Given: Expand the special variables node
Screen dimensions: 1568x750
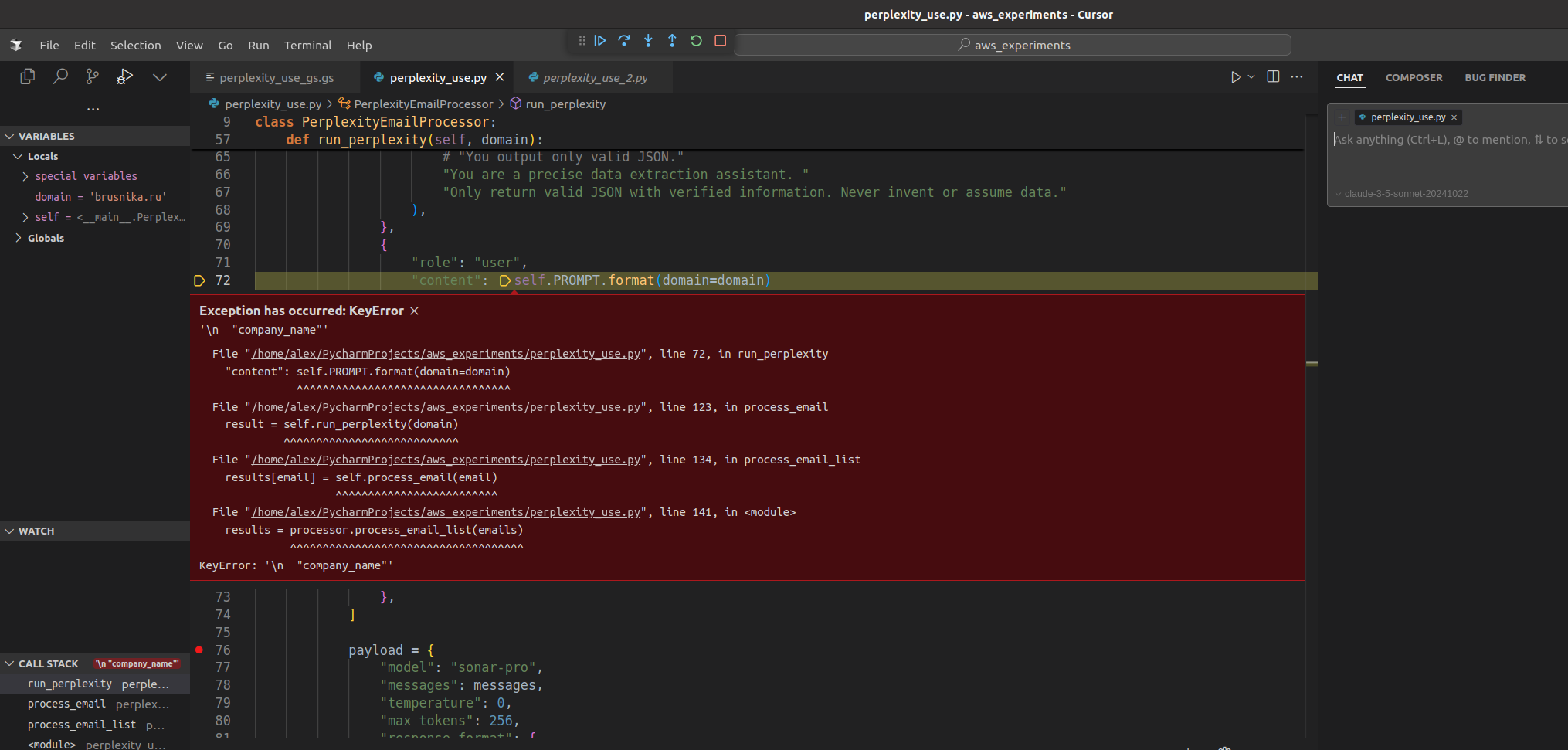Looking at the screenshot, I should coord(25,176).
